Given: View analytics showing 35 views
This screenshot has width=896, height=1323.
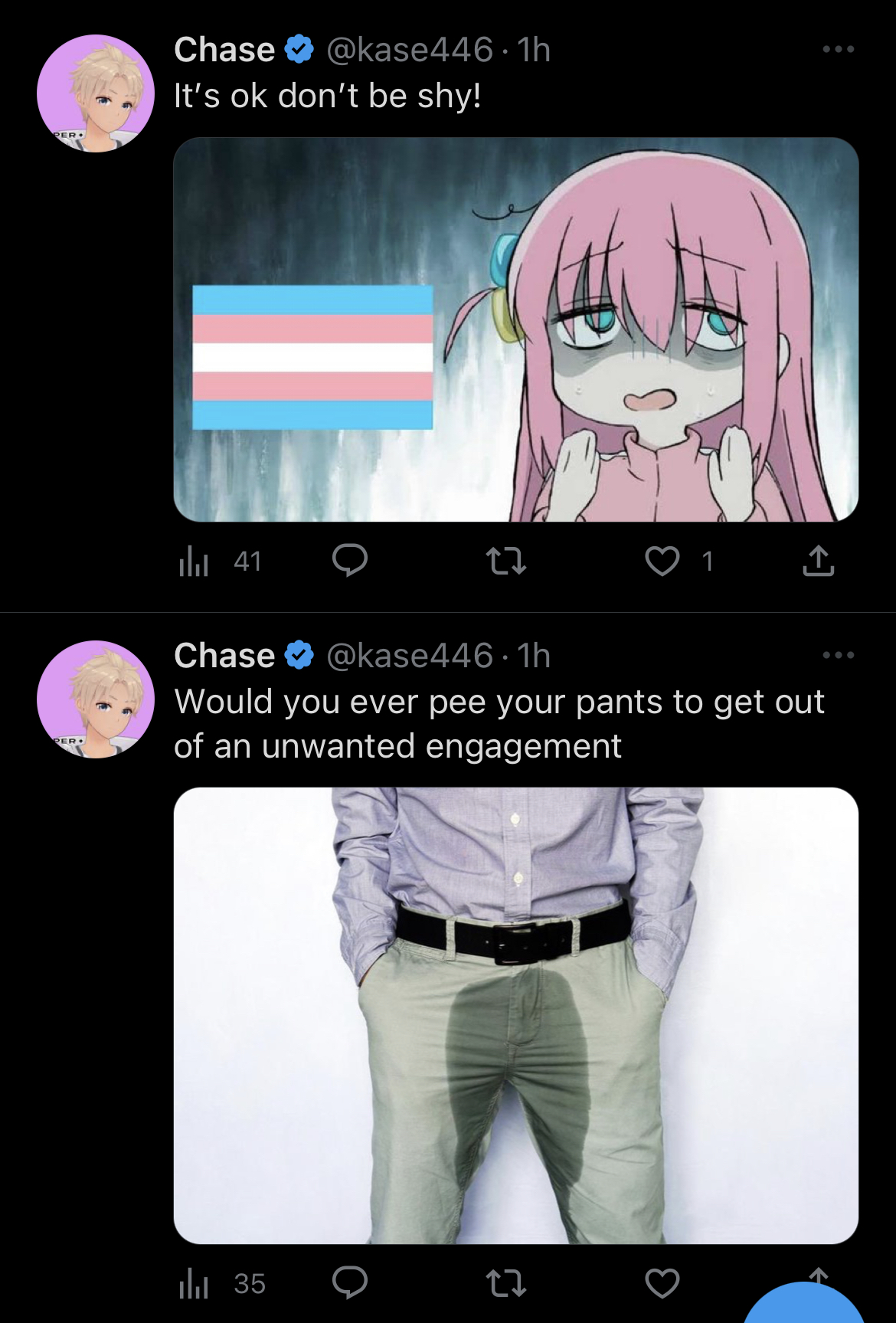Looking at the screenshot, I should pos(222,1283).
